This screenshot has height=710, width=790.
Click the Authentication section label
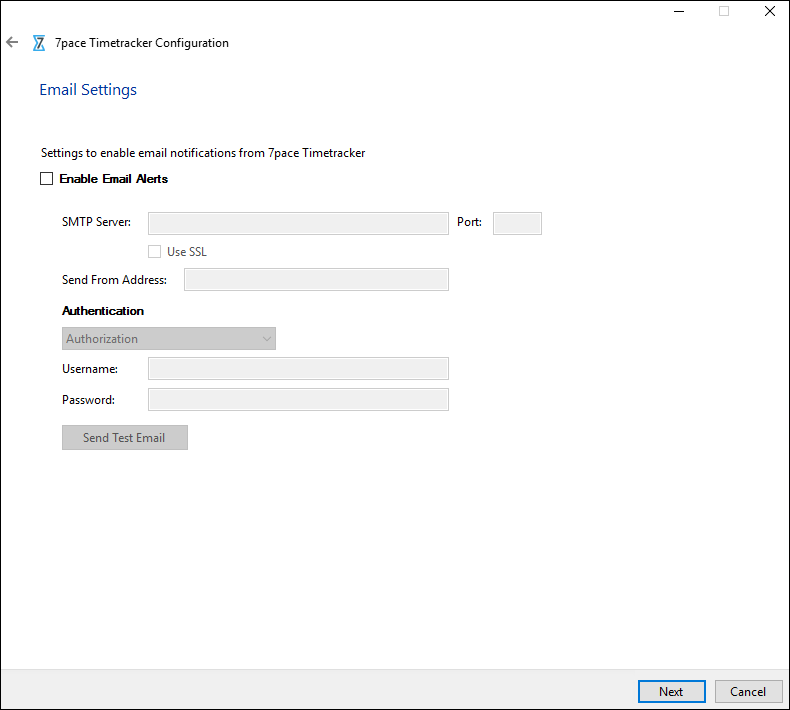tap(103, 311)
